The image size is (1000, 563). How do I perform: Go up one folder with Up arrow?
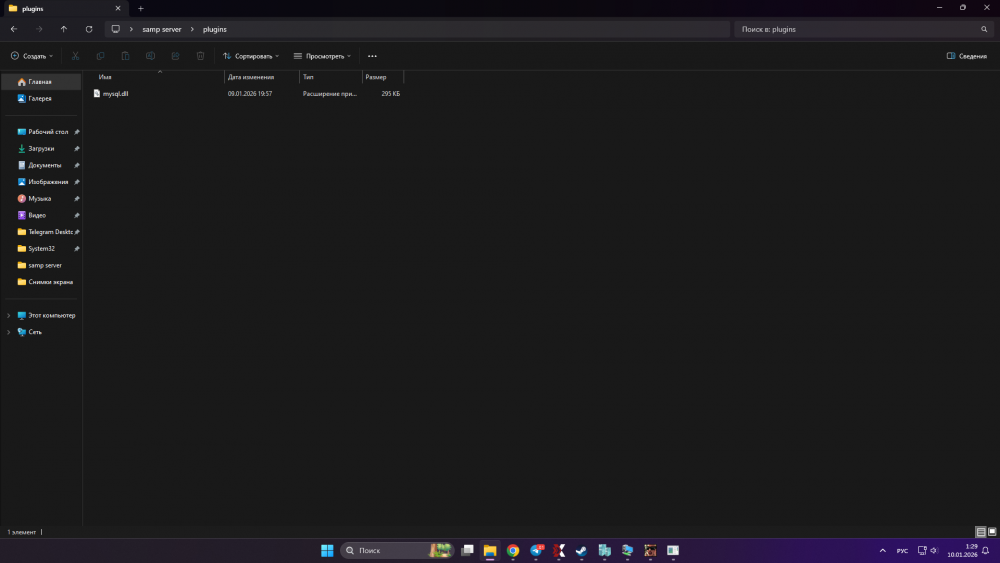64,29
